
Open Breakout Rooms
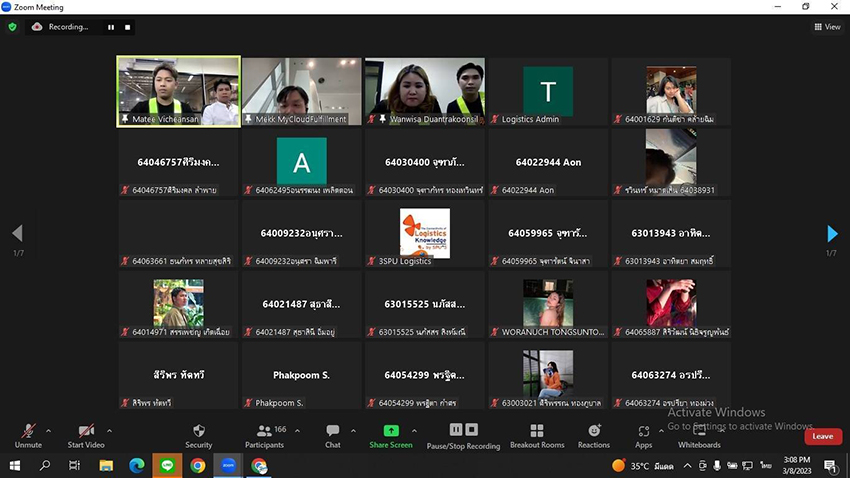pos(537,436)
